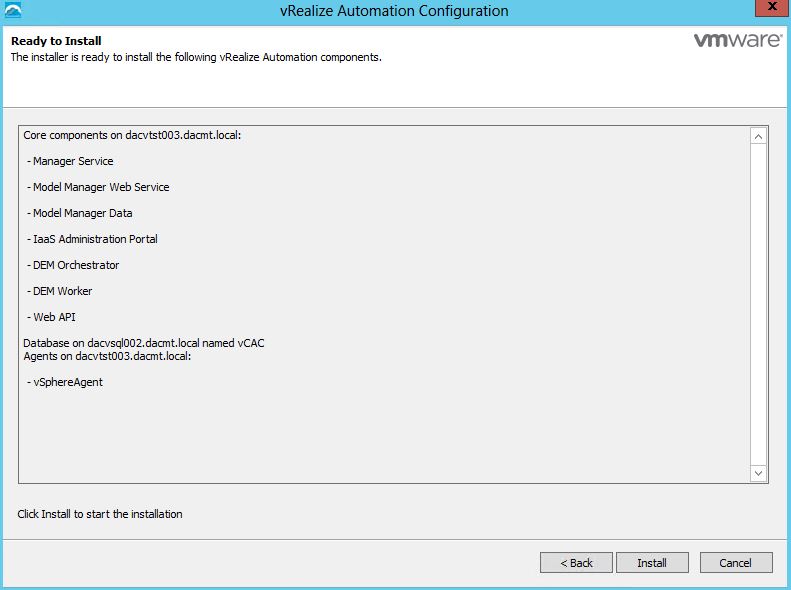Cancel the installation wizard
The height and width of the screenshot is (590, 791).
click(x=736, y=563)
